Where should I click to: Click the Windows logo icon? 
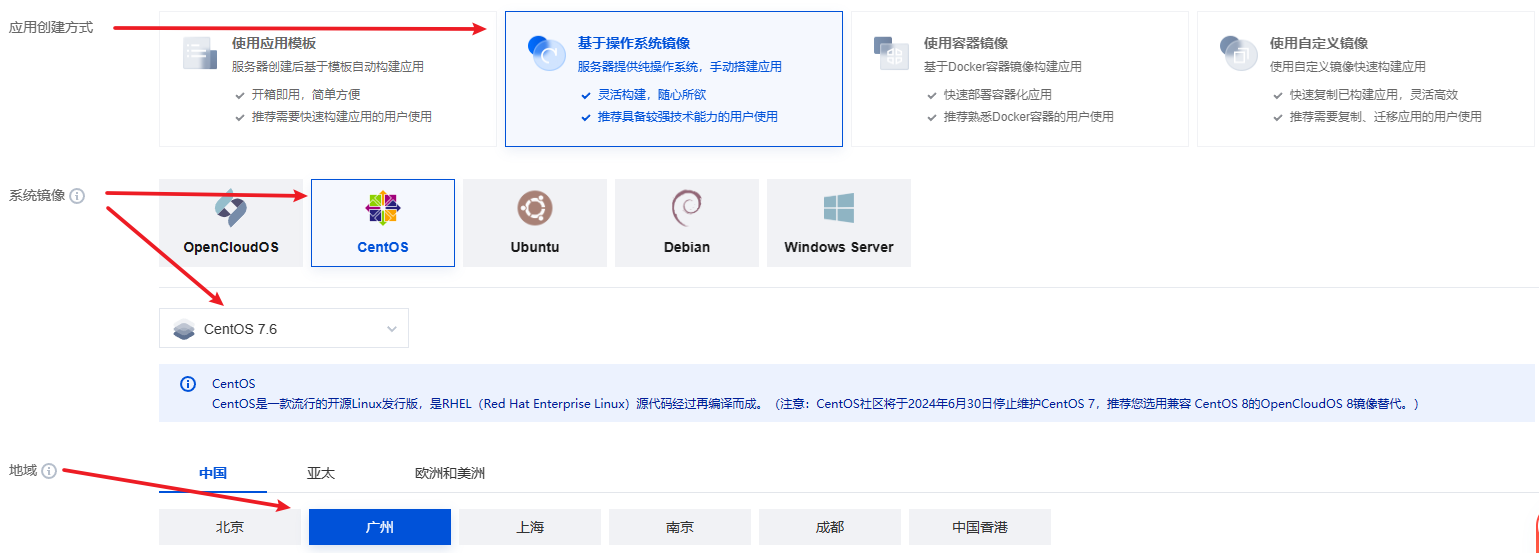839,208
